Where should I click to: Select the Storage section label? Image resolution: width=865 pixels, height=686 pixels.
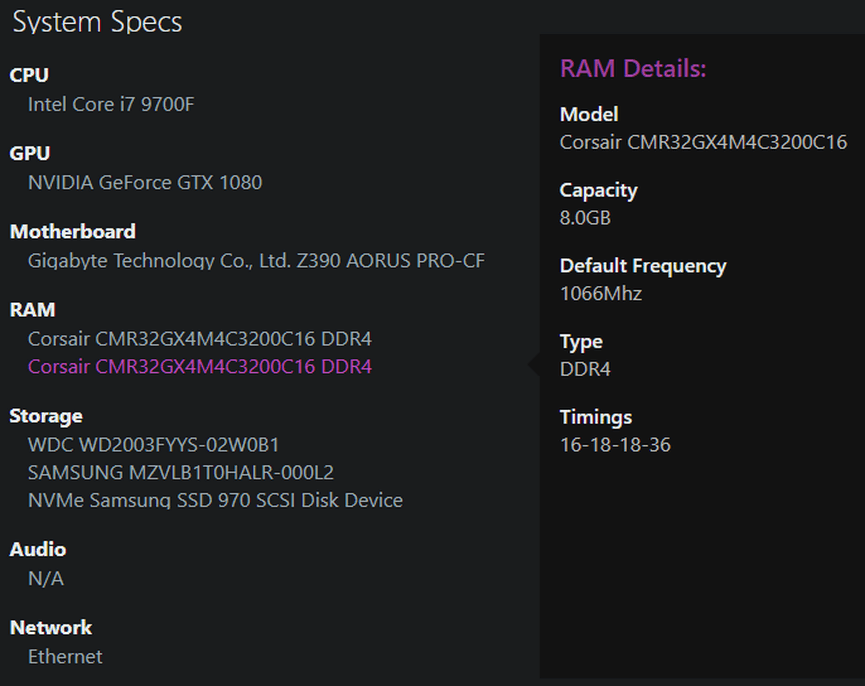46,416
